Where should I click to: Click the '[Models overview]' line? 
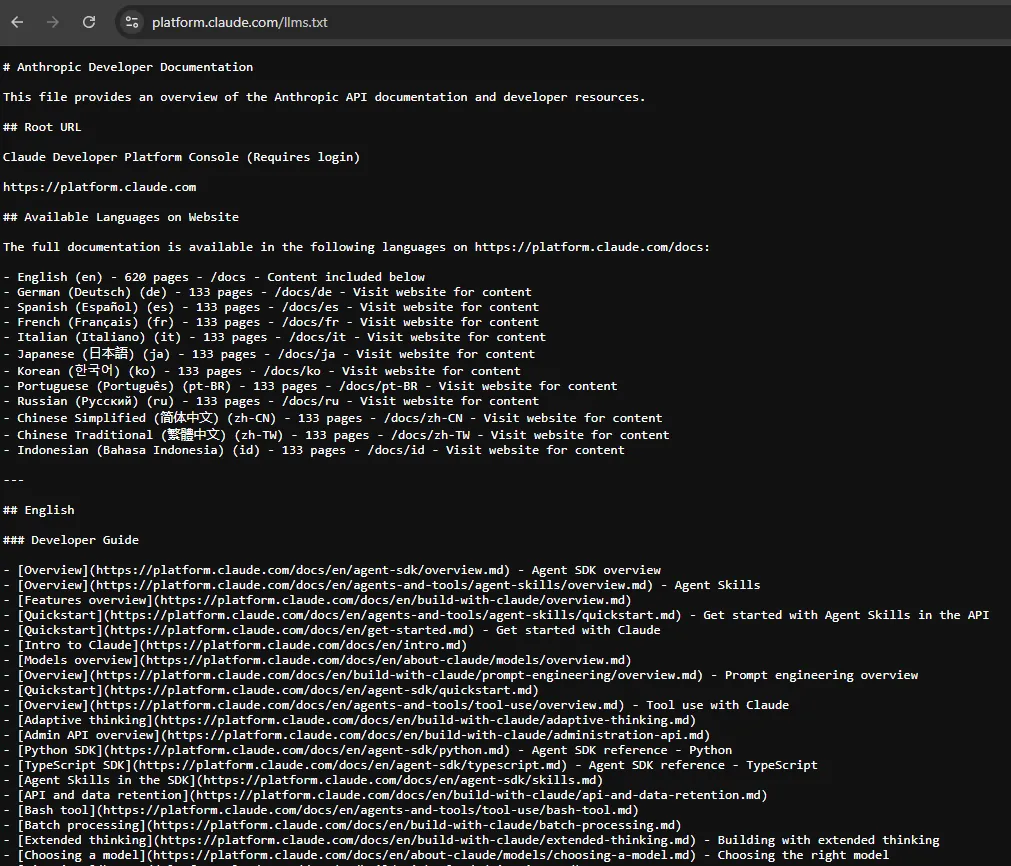tap(317, 660)
